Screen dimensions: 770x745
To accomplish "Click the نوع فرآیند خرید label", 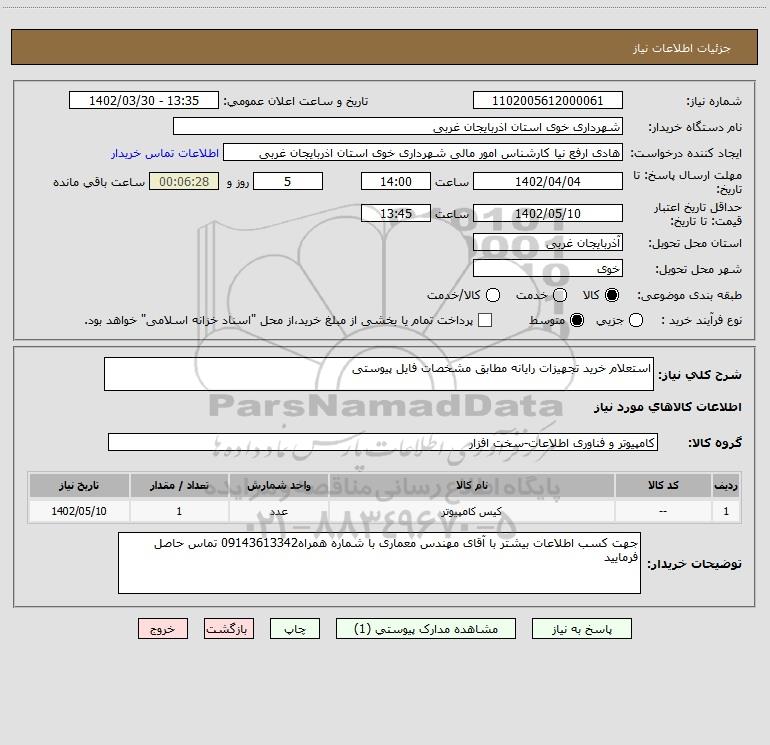I will pos(701,320).
